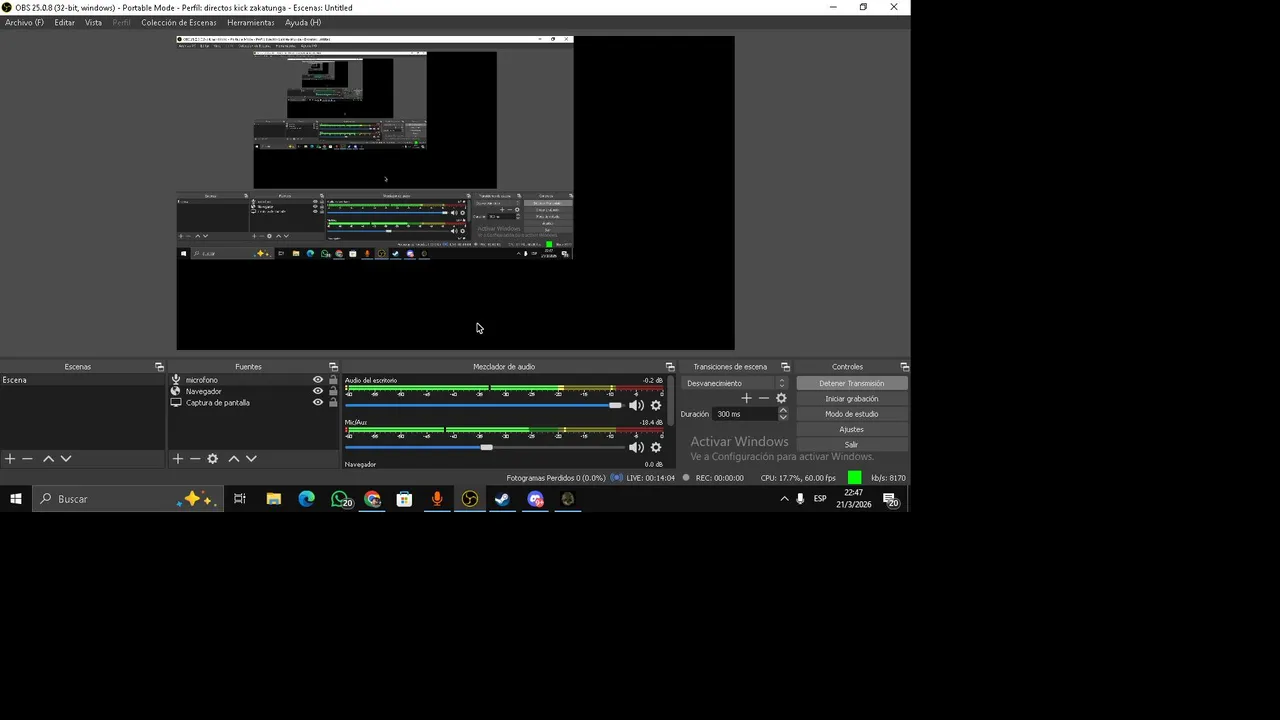Open transition properties gear icon
1280x720 pixels.
pos(781,398)
